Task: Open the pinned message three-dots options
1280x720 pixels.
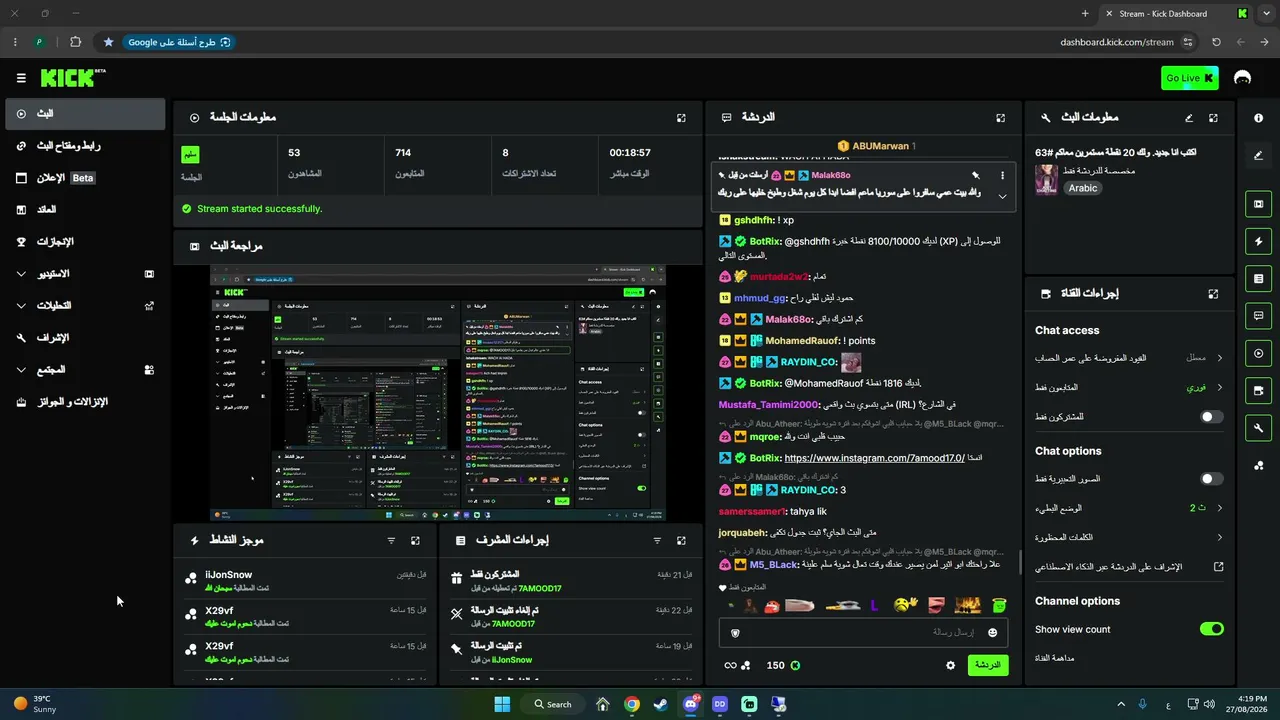Action: (x=1002, y=175)
